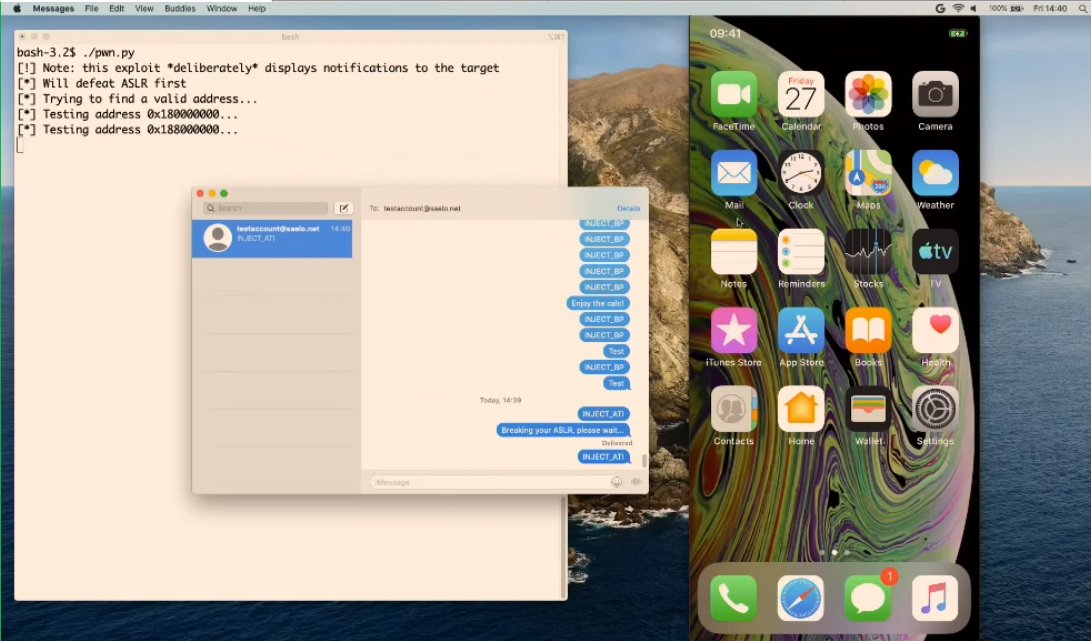The image size is (1091, 641).
Task: Open Calendar app showing Friday 27
Action: 801,95
